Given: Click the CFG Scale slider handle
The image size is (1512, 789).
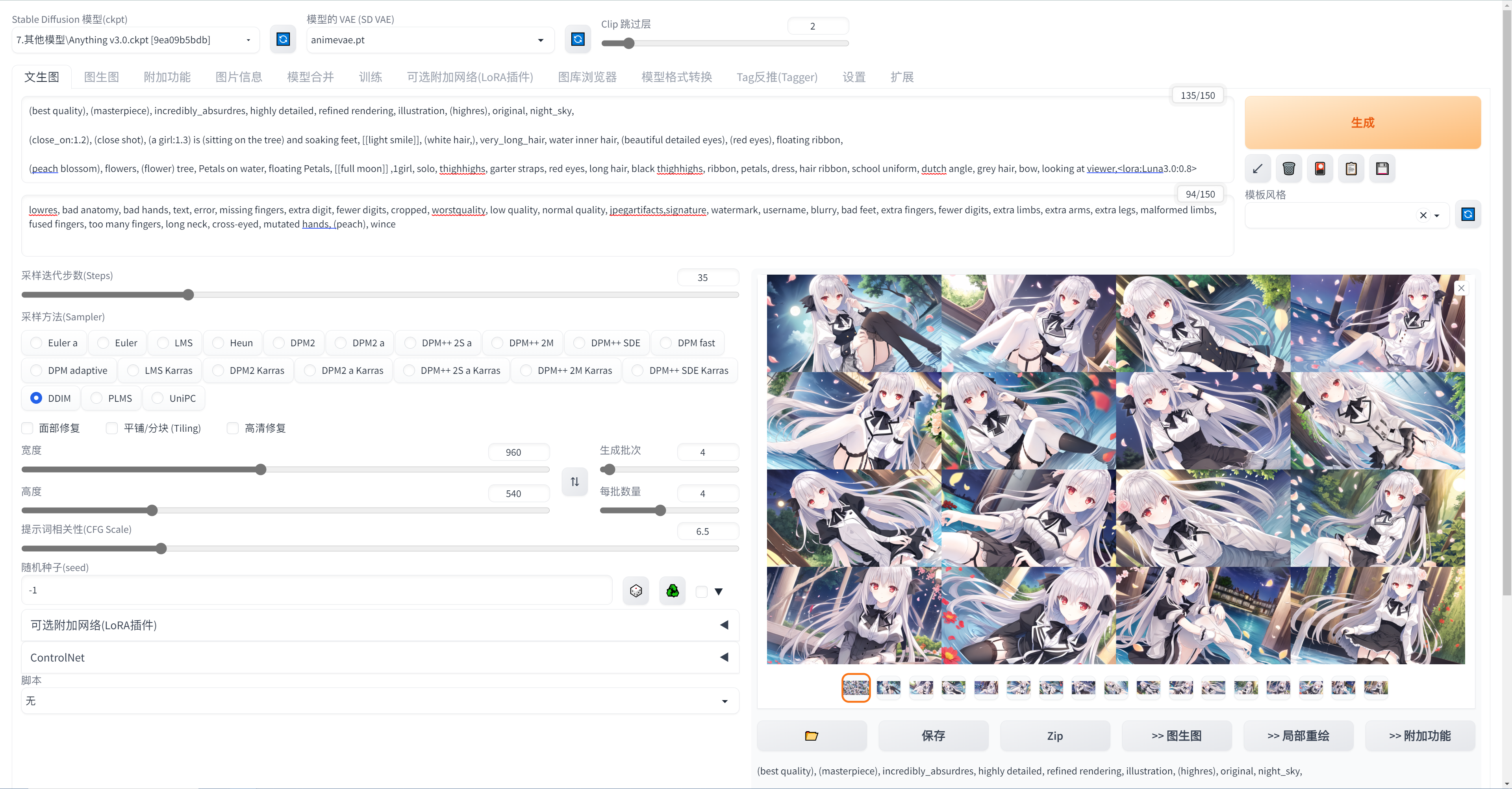Looking at the screenshot, I should pos(161,549).
